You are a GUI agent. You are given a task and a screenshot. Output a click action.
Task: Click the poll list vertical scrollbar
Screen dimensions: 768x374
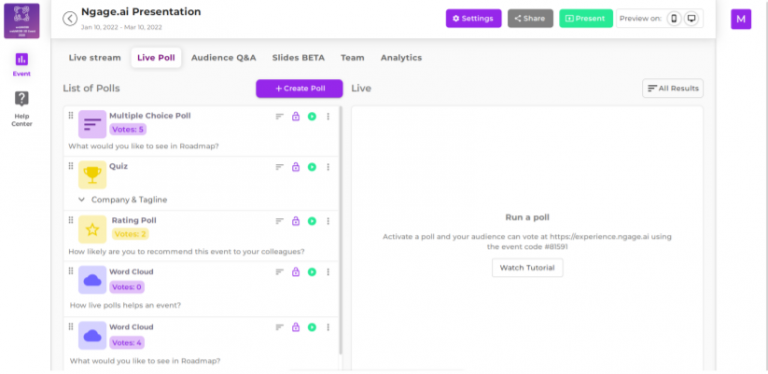[x=341, y=230]
